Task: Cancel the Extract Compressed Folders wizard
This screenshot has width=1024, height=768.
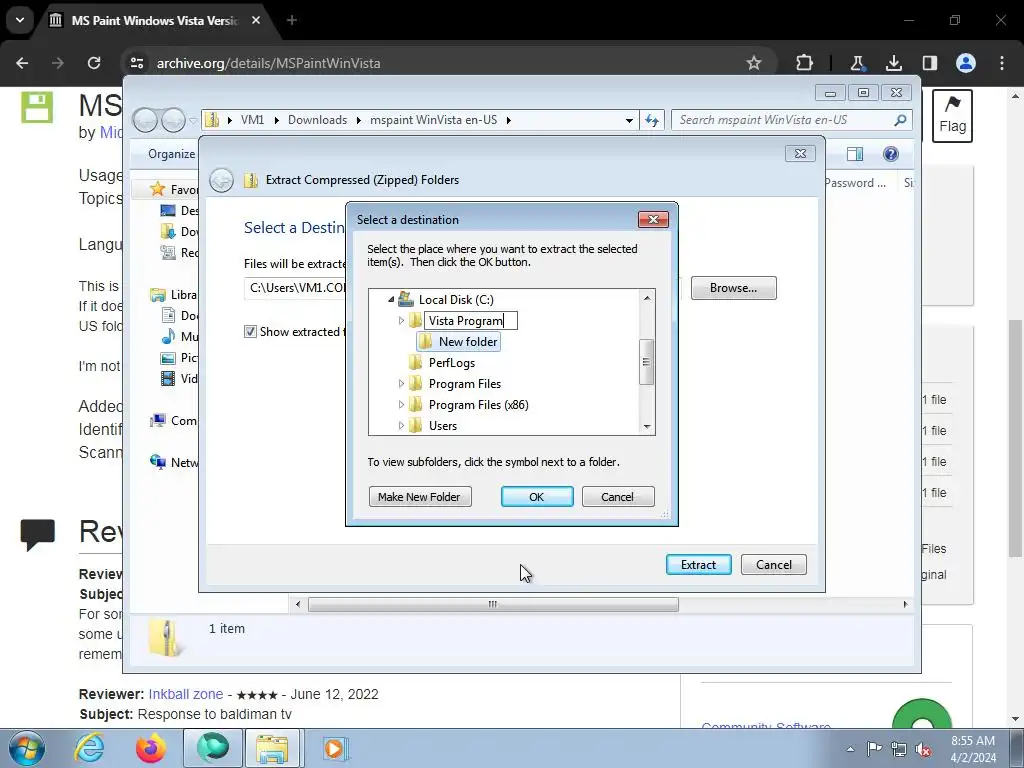Action: 773,565
